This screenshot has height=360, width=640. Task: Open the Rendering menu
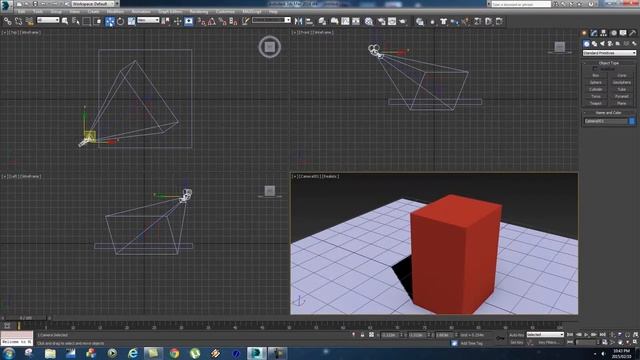[x=199, y=12]
